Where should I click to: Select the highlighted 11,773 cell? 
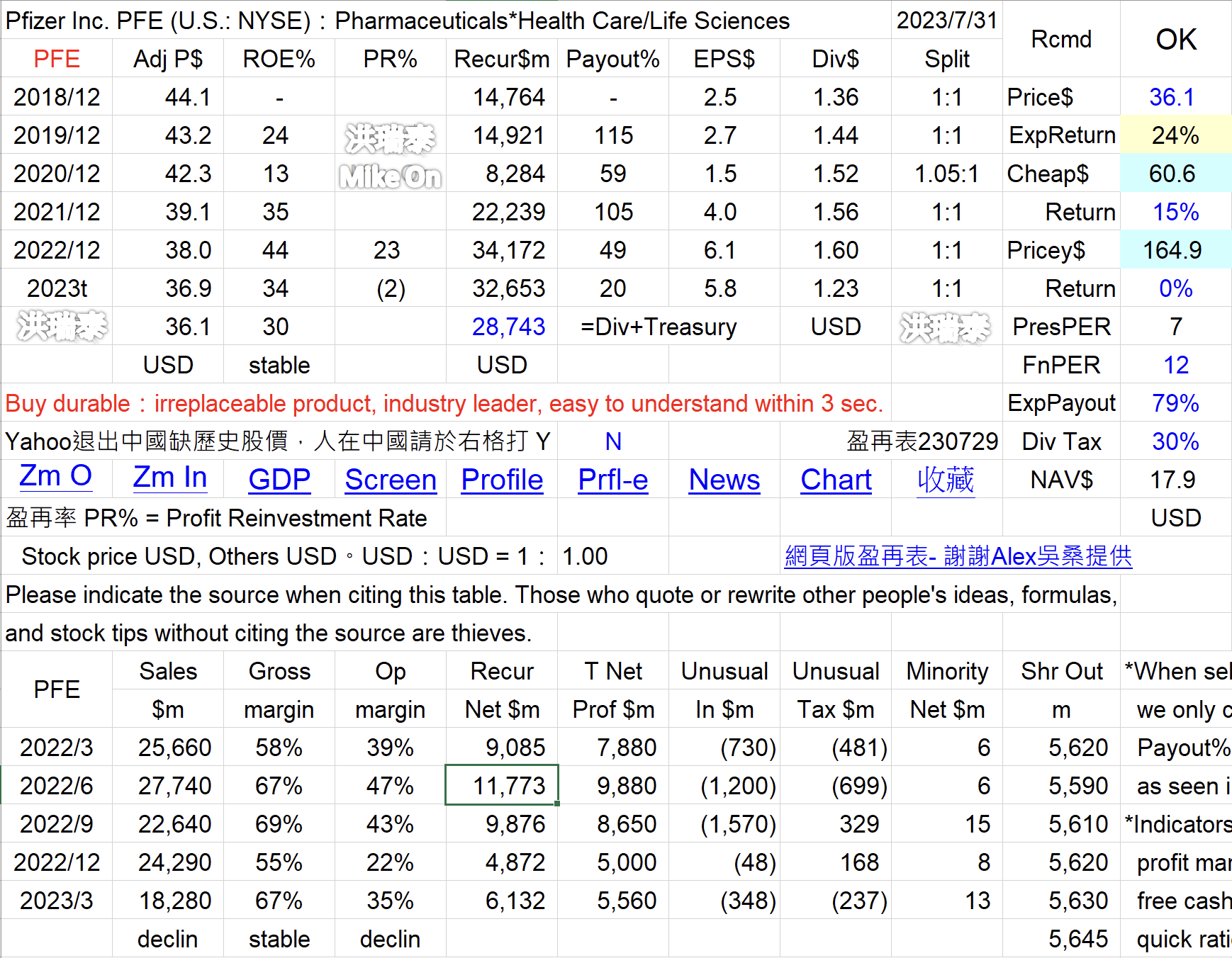[502, 785]
